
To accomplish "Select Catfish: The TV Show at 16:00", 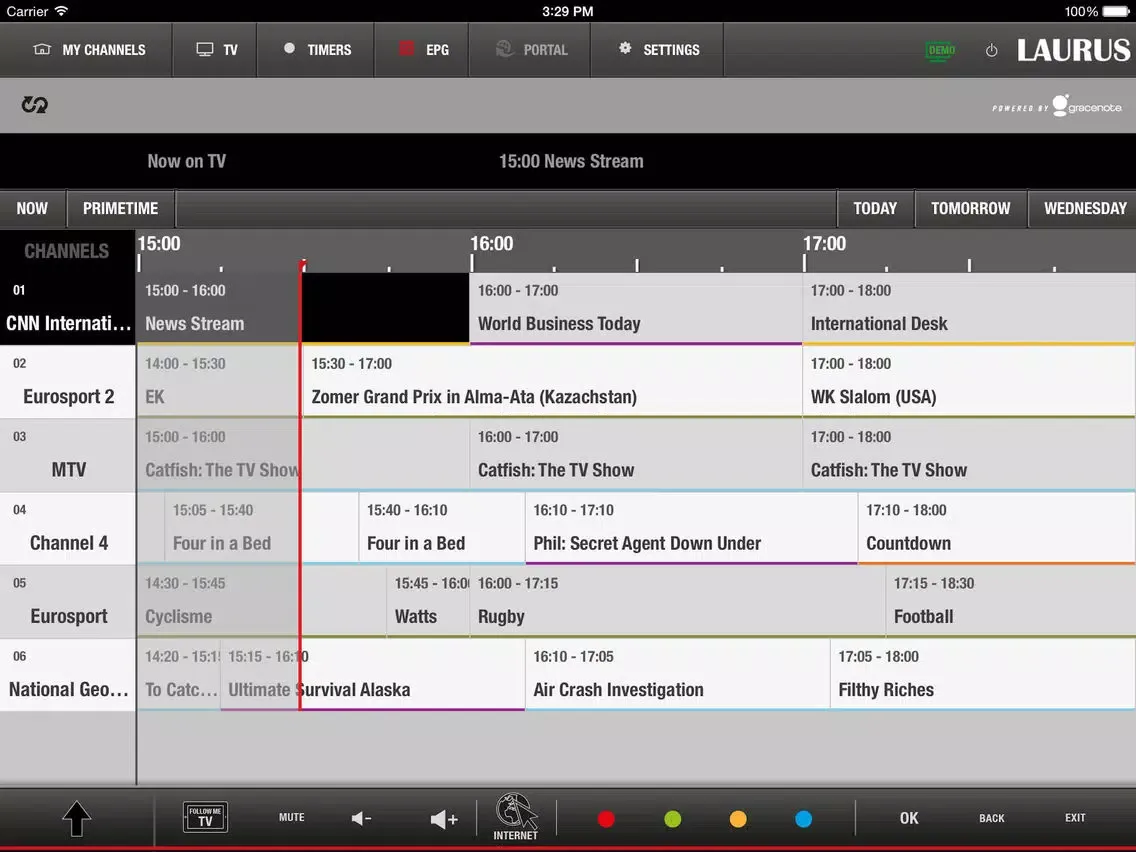I will [x=636, y=455].
